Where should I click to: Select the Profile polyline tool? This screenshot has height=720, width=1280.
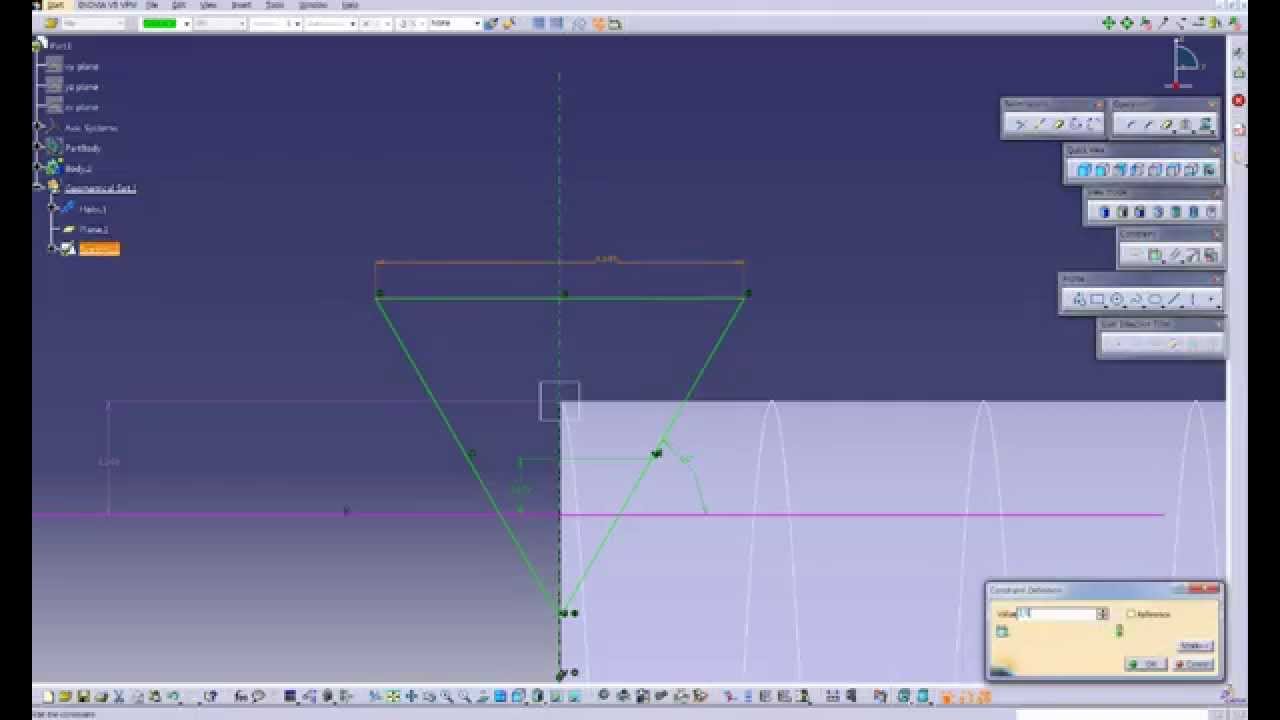point(1079,299)
